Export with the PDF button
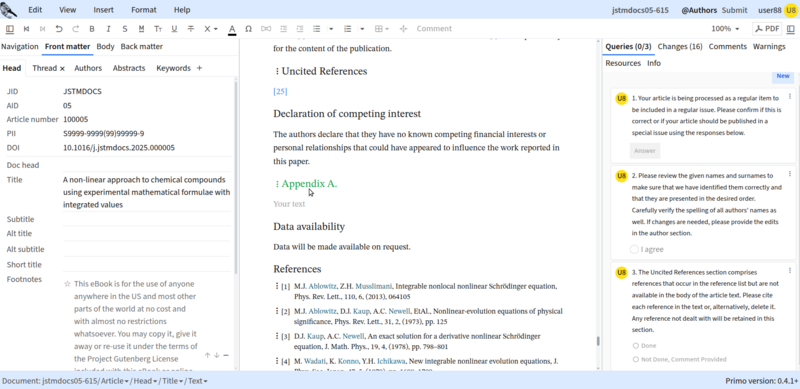The width and height of the screenshot is (800, 389). [x=767, y=29]
